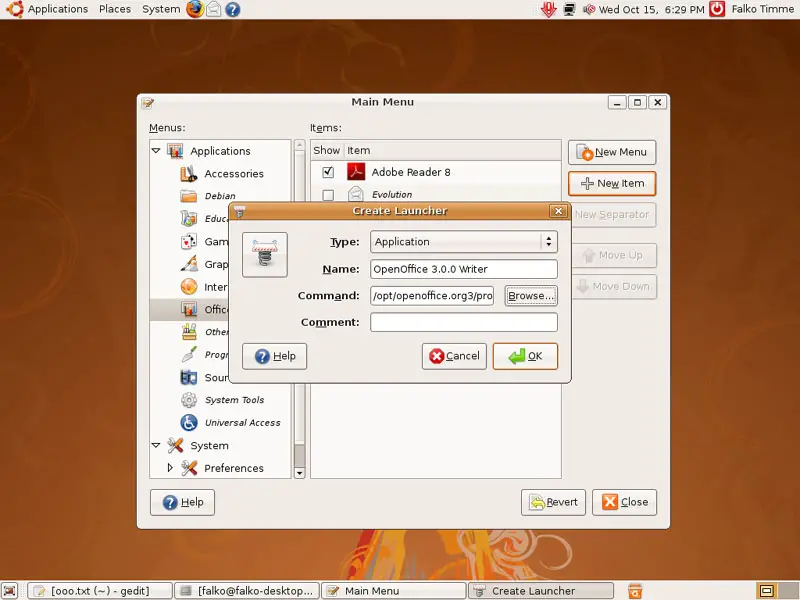Click the Show column header
The image size is (800, 600).
click(x=327, y=151)
